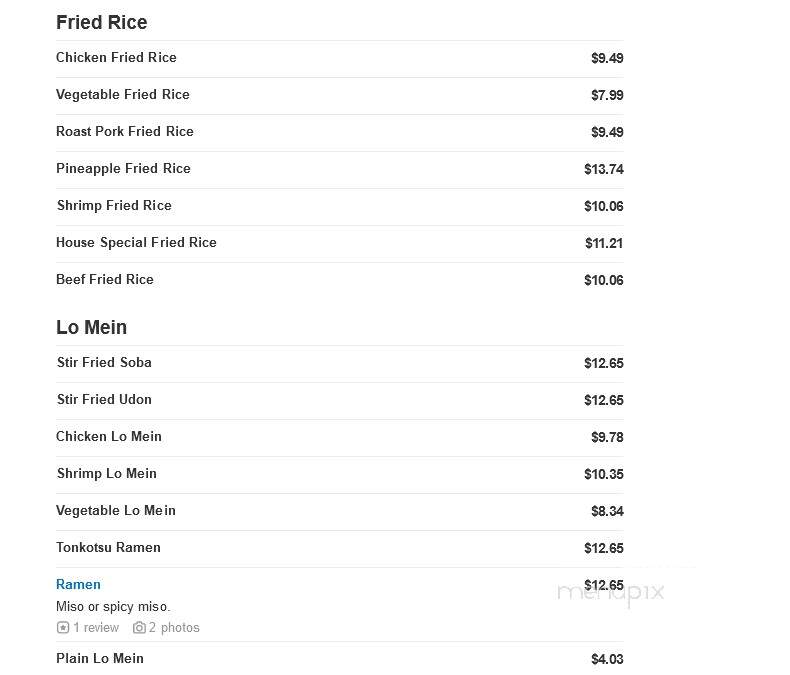Click the review star icon under Ramen
This screenshot has width=790, height=675.
tap(63, 628)
